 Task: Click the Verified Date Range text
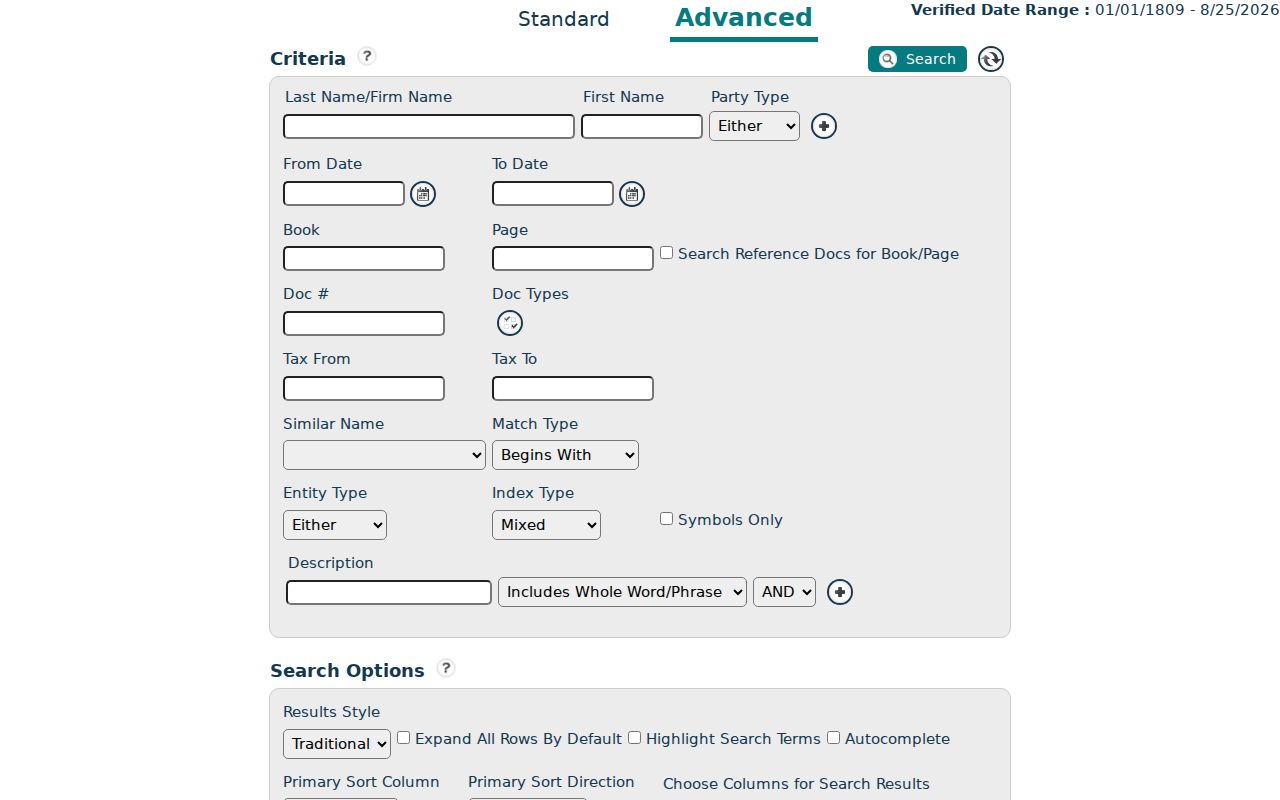pos(1095,10)
